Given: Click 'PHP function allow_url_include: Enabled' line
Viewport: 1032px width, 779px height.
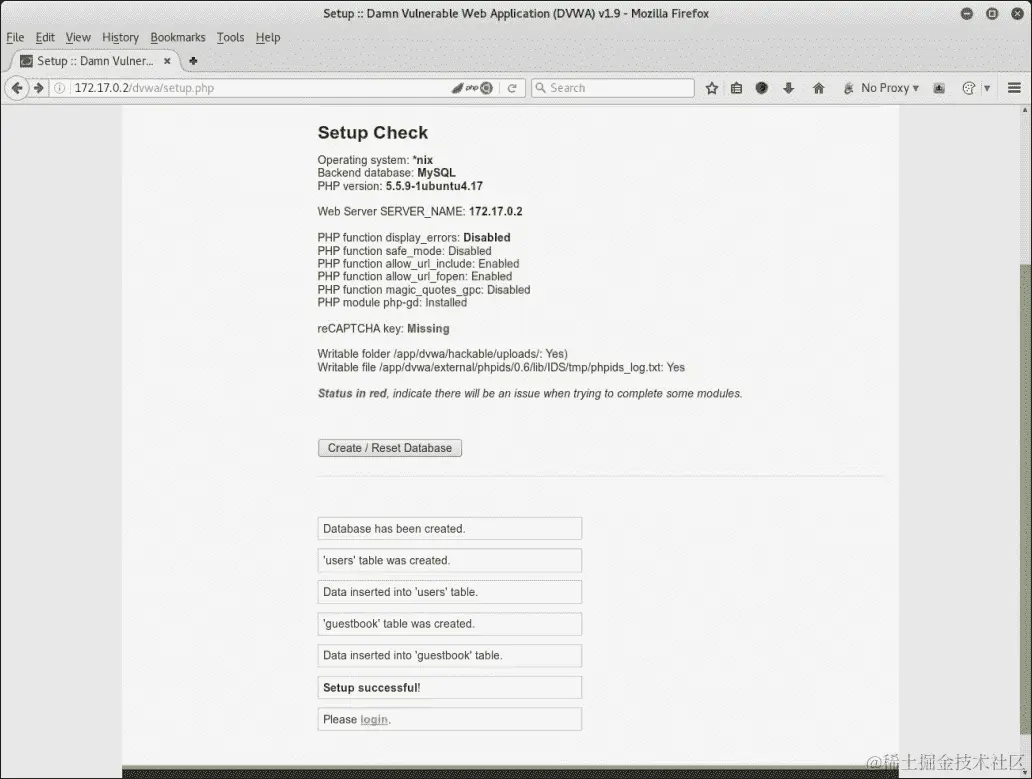Looking at the screenshot, I should coord(418,263).
